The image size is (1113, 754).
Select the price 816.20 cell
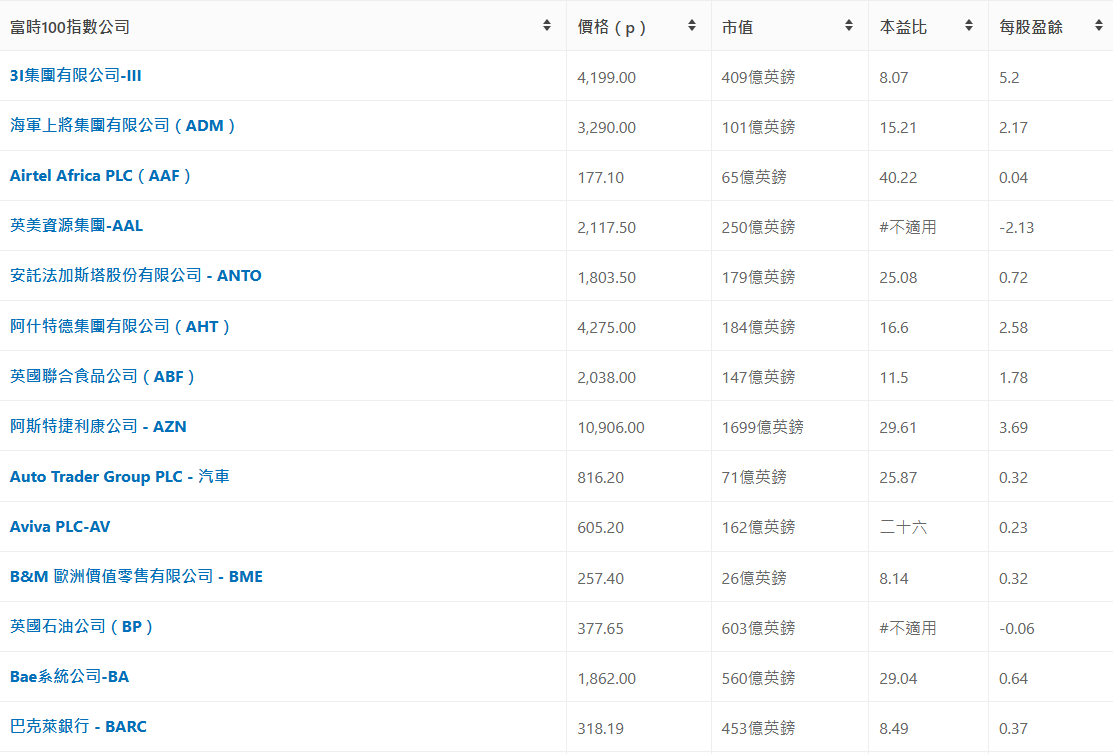(601, 478)
